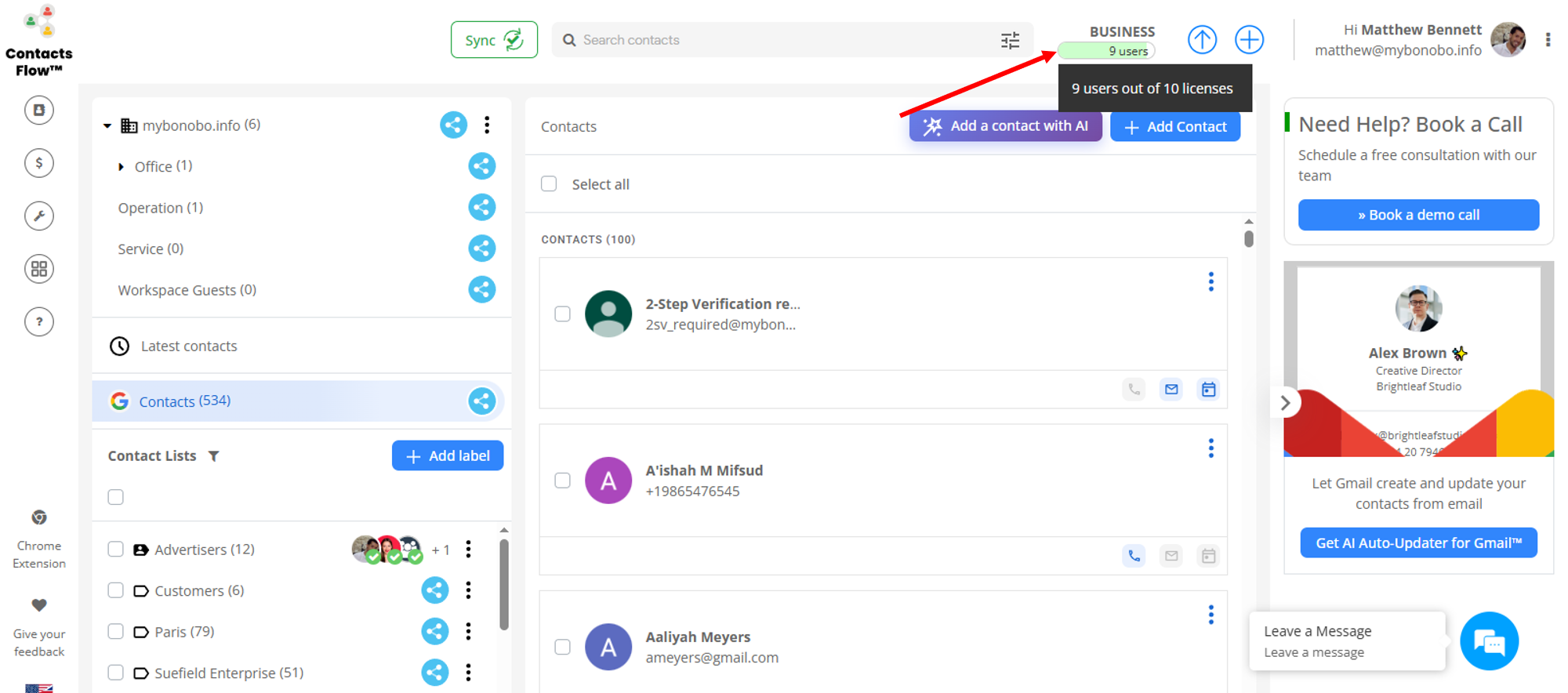
Task: Collapse the mybonobo.info domain tree
Action: (107, 125)
